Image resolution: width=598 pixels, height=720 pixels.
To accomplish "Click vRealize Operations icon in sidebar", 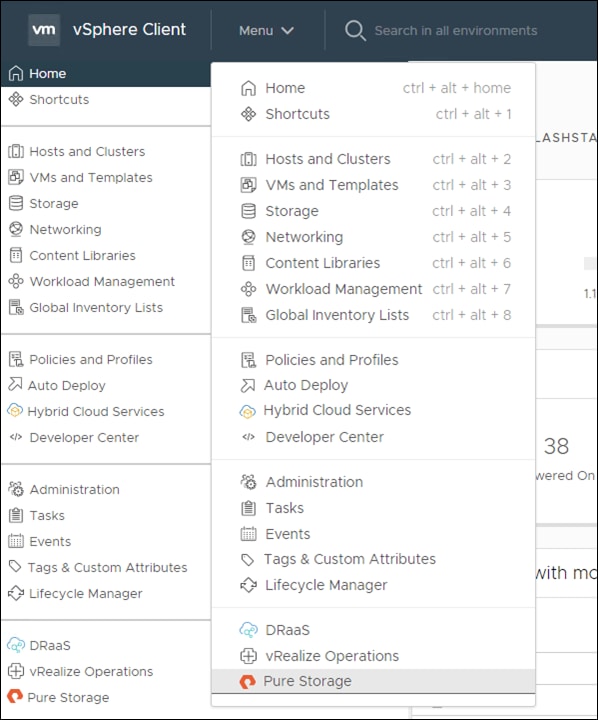I will tap(16, 671).
